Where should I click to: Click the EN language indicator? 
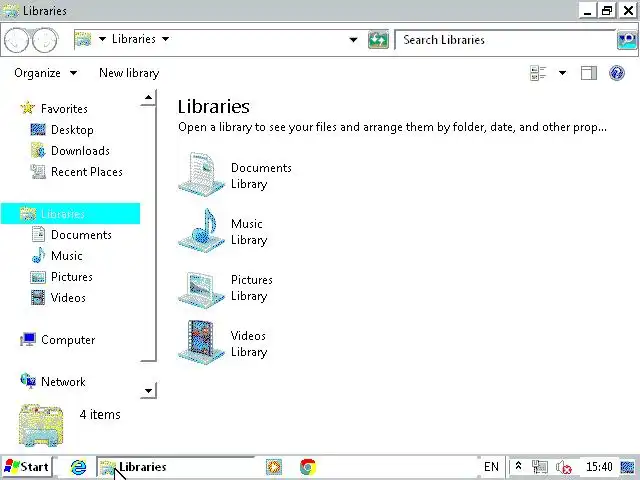491,467
